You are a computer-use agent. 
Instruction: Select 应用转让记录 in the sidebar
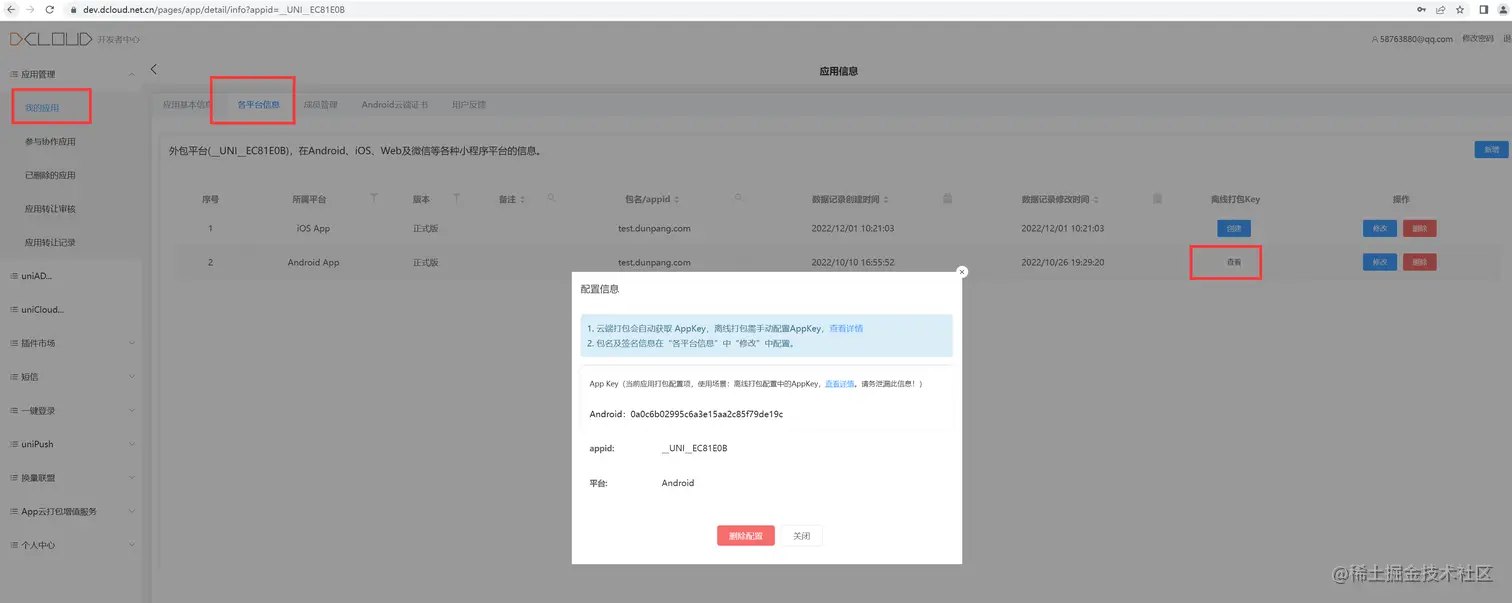tap(50, 242)
